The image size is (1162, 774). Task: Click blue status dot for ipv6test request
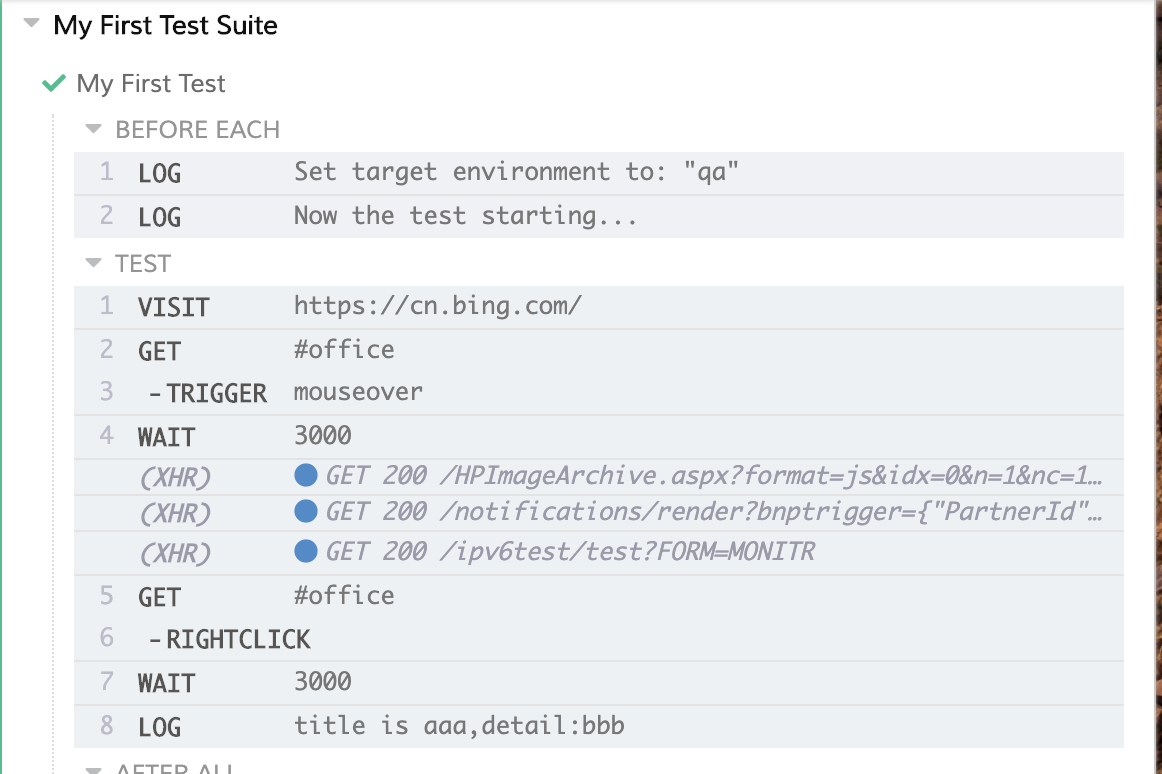[x=306, y=550]
